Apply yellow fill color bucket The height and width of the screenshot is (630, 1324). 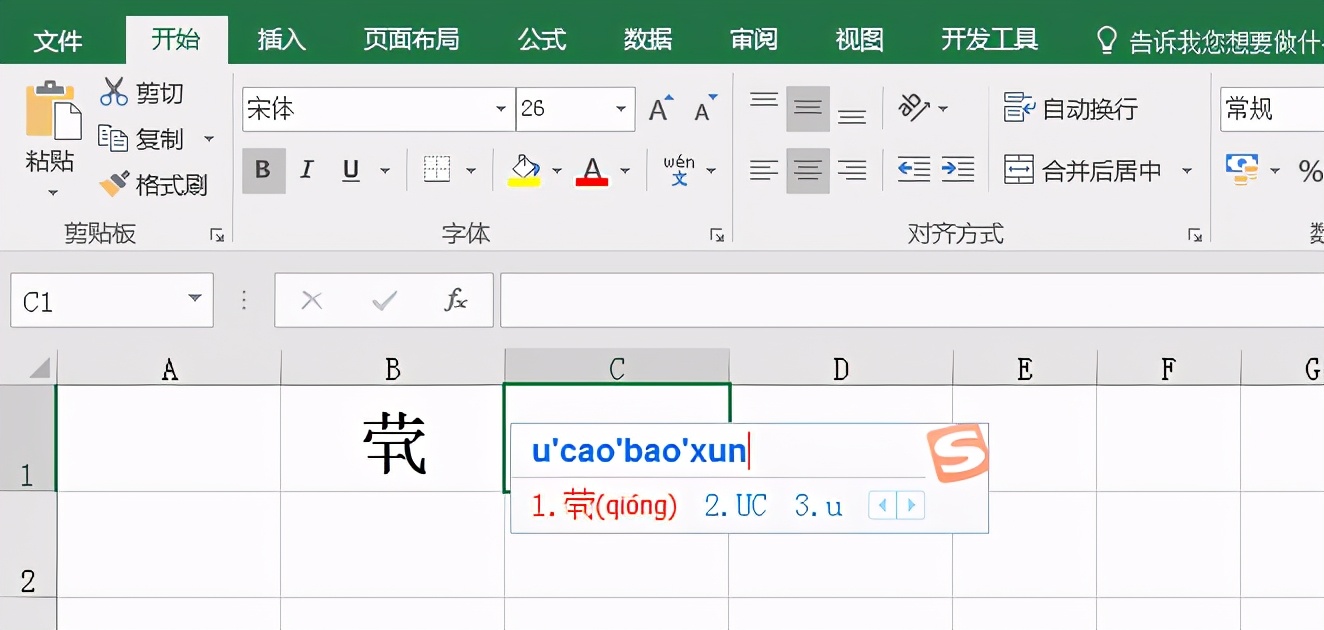tap(524, 170)
